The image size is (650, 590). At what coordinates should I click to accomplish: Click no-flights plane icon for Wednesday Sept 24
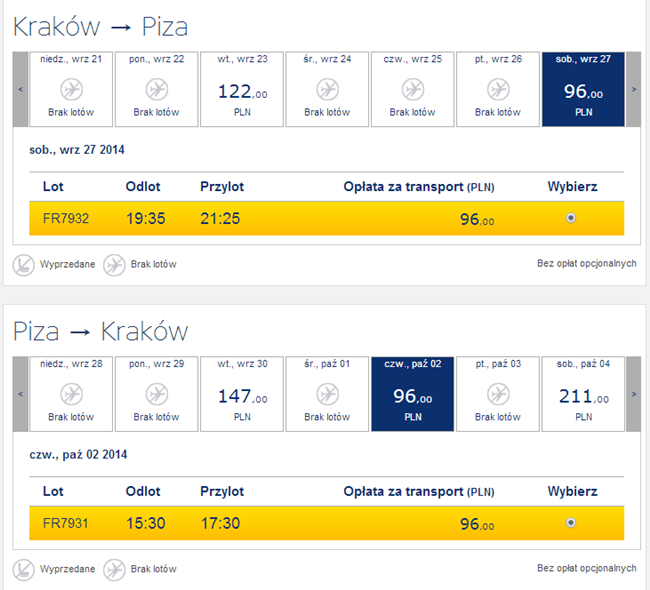pos(327,89)
